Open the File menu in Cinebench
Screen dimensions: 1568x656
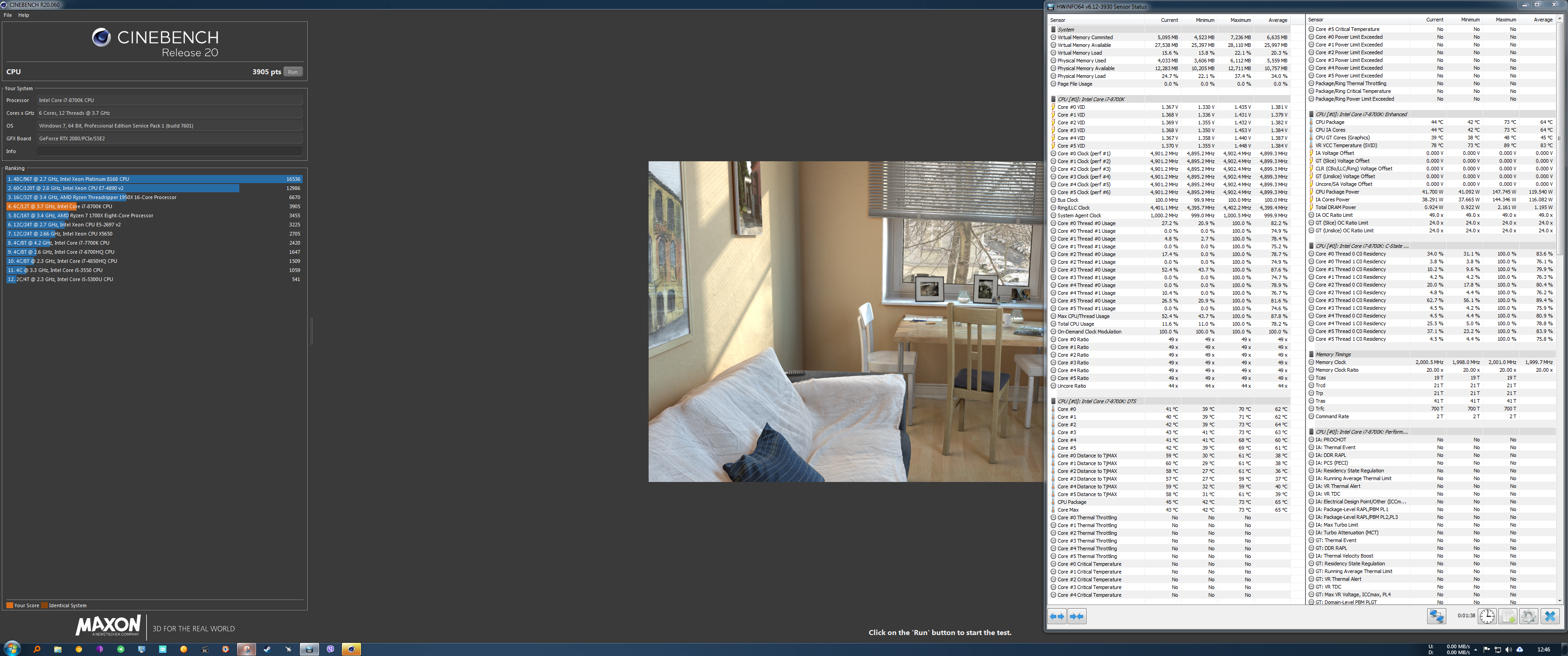point(8,15)
